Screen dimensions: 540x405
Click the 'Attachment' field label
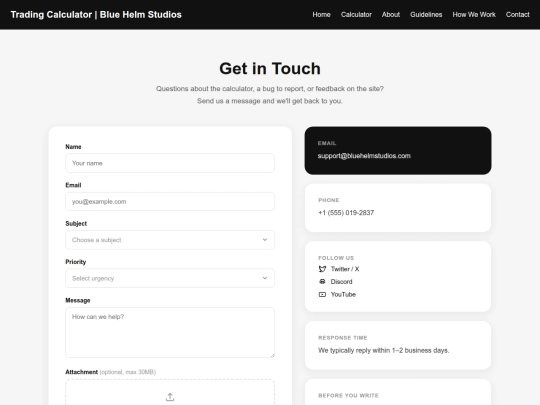click(x=82, y=372)
